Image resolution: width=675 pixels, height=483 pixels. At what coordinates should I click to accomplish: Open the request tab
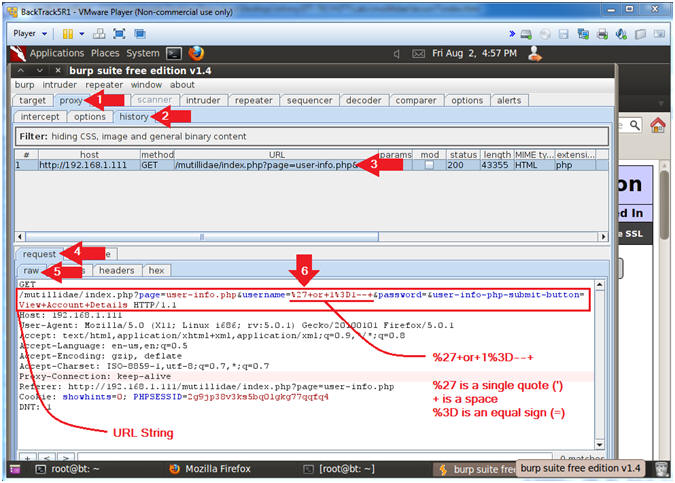[x=39, y=254]
